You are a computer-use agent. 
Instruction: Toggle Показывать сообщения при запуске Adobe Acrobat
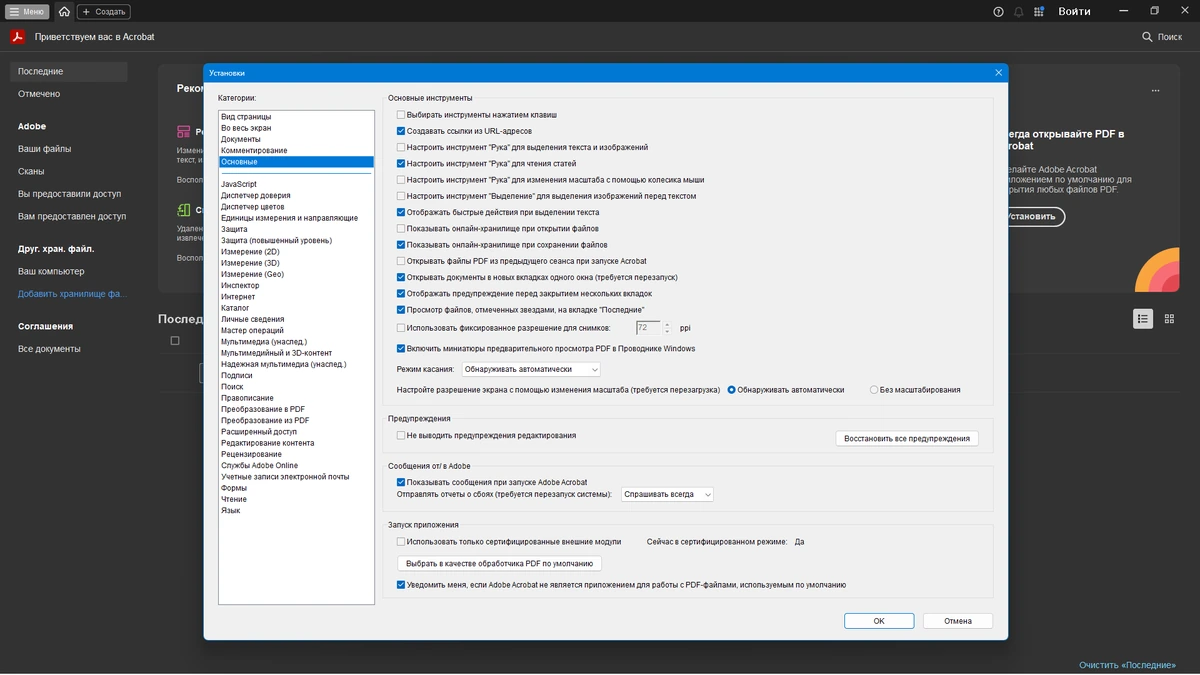coord(401,482)
